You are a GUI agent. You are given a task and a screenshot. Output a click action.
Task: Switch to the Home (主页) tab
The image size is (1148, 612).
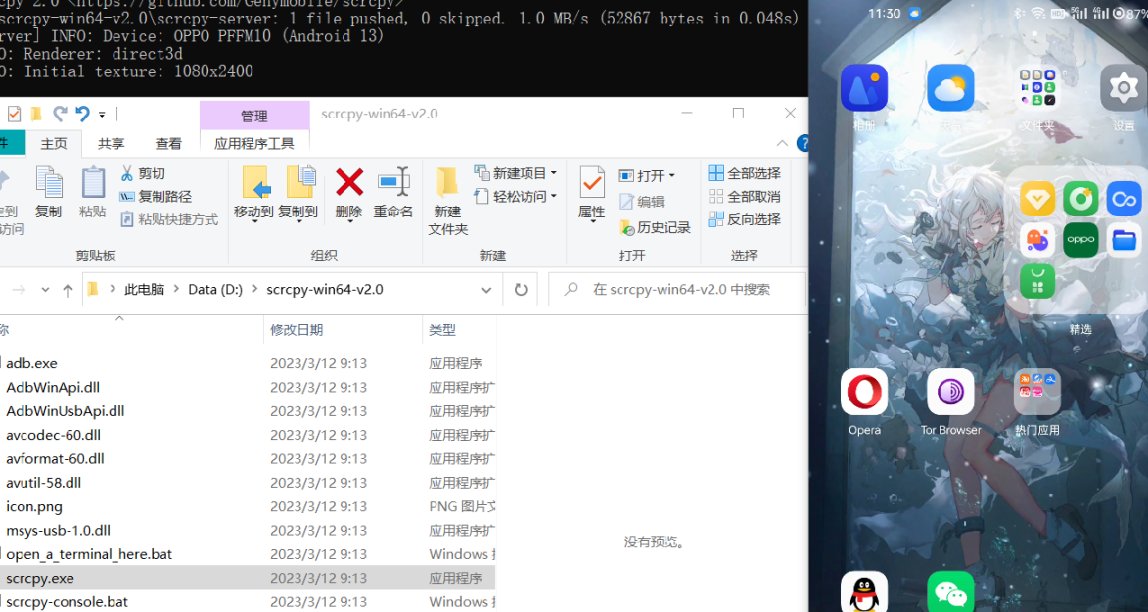tap(53, 143)
